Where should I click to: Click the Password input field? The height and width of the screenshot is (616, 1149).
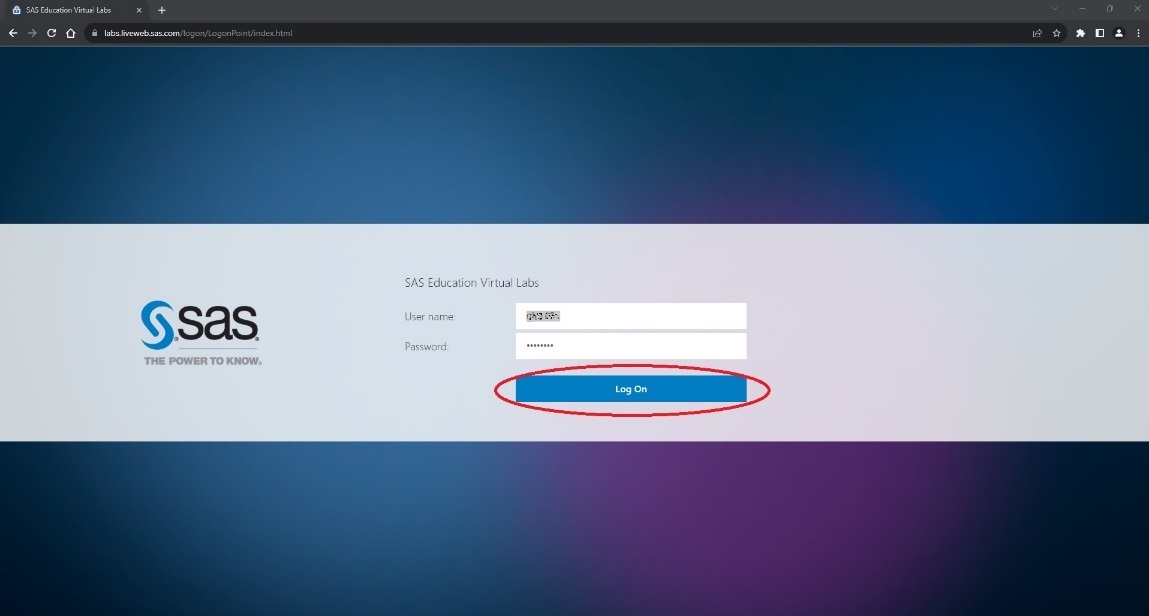pyautogui.click(x=631, y=345)
